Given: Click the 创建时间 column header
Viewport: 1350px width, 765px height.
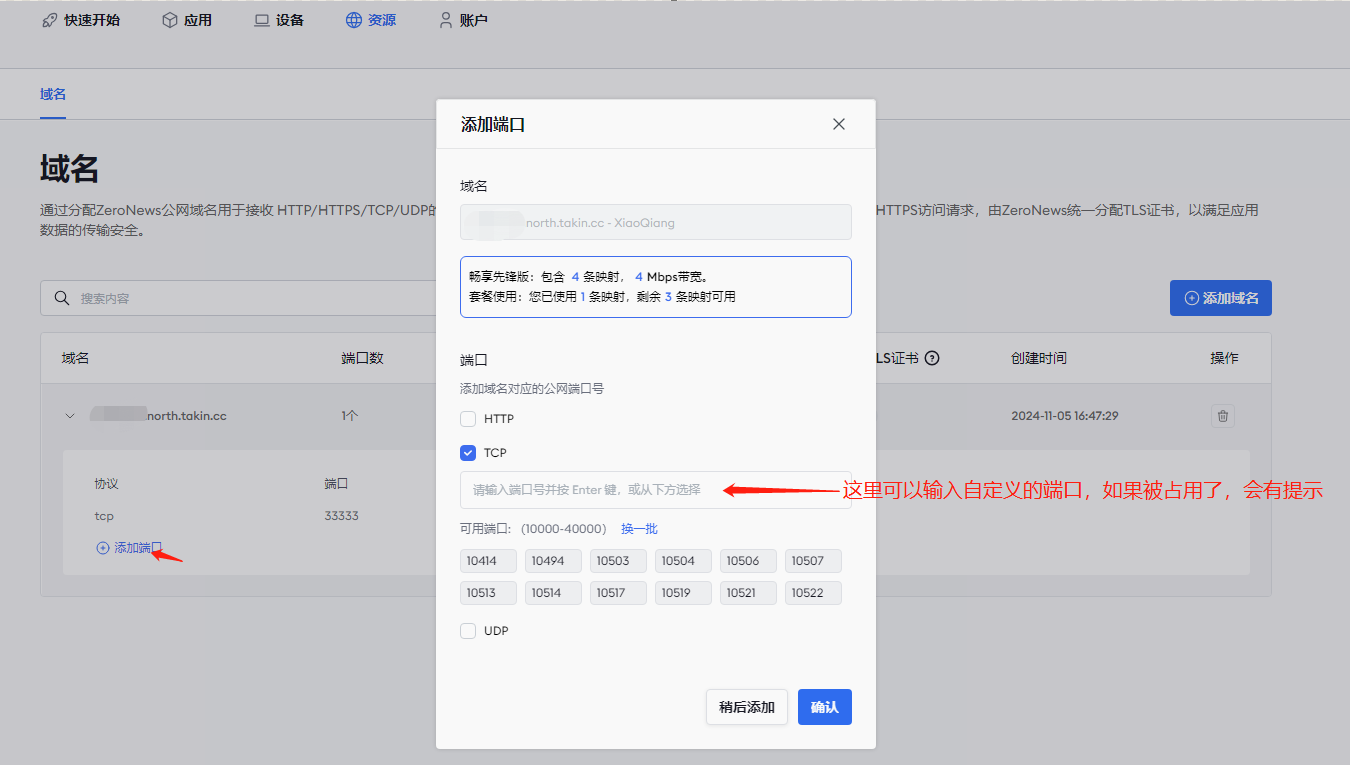Looking at the screenshot, I should click(x=1039, y=358).
